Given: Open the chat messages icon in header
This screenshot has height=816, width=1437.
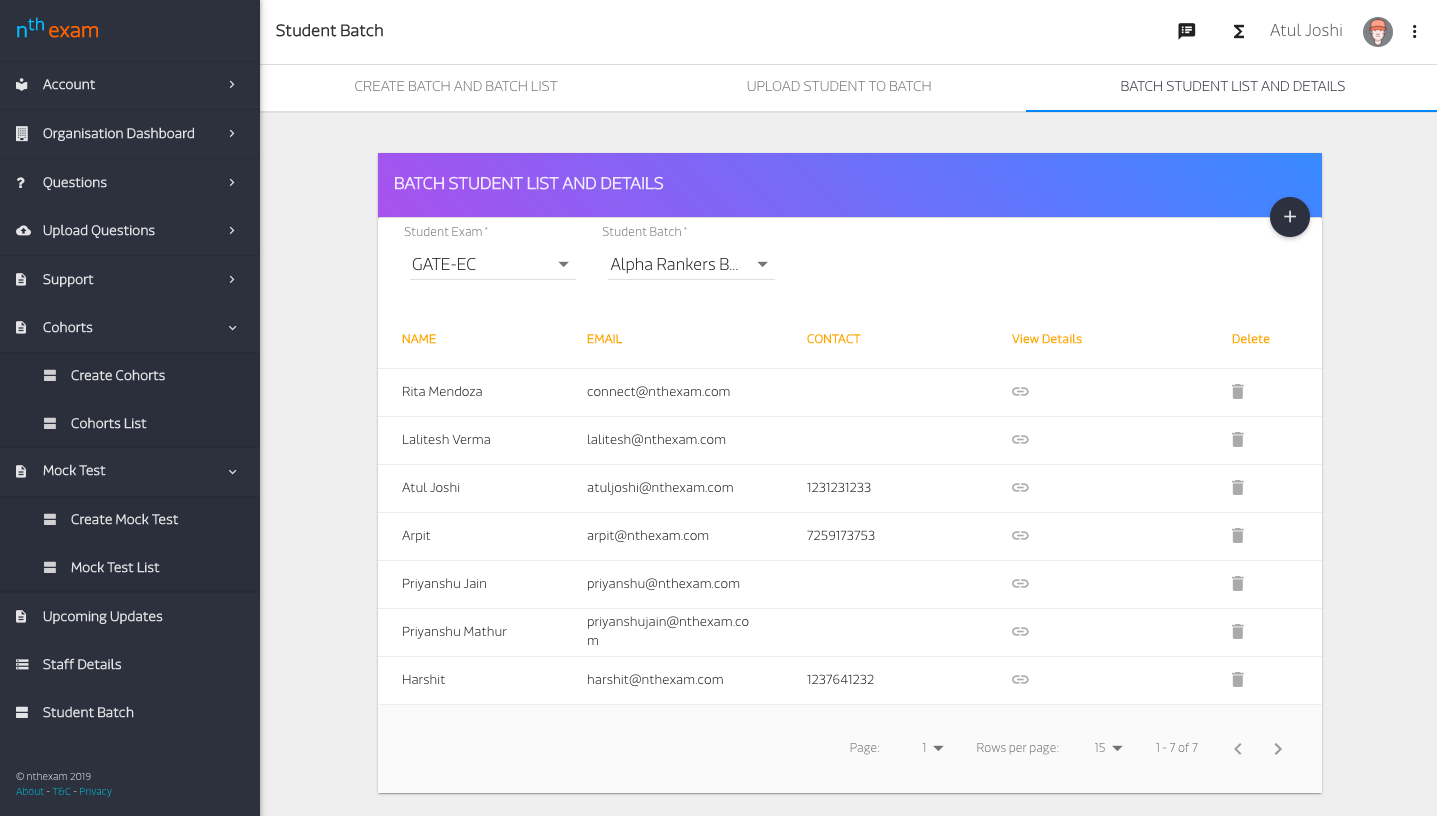Looking at the screenshot, I should coord(1187,31).
